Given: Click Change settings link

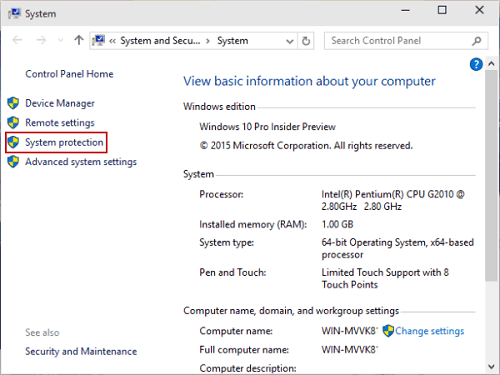Looking at the screenshot, I should click(x=430, y=331).
